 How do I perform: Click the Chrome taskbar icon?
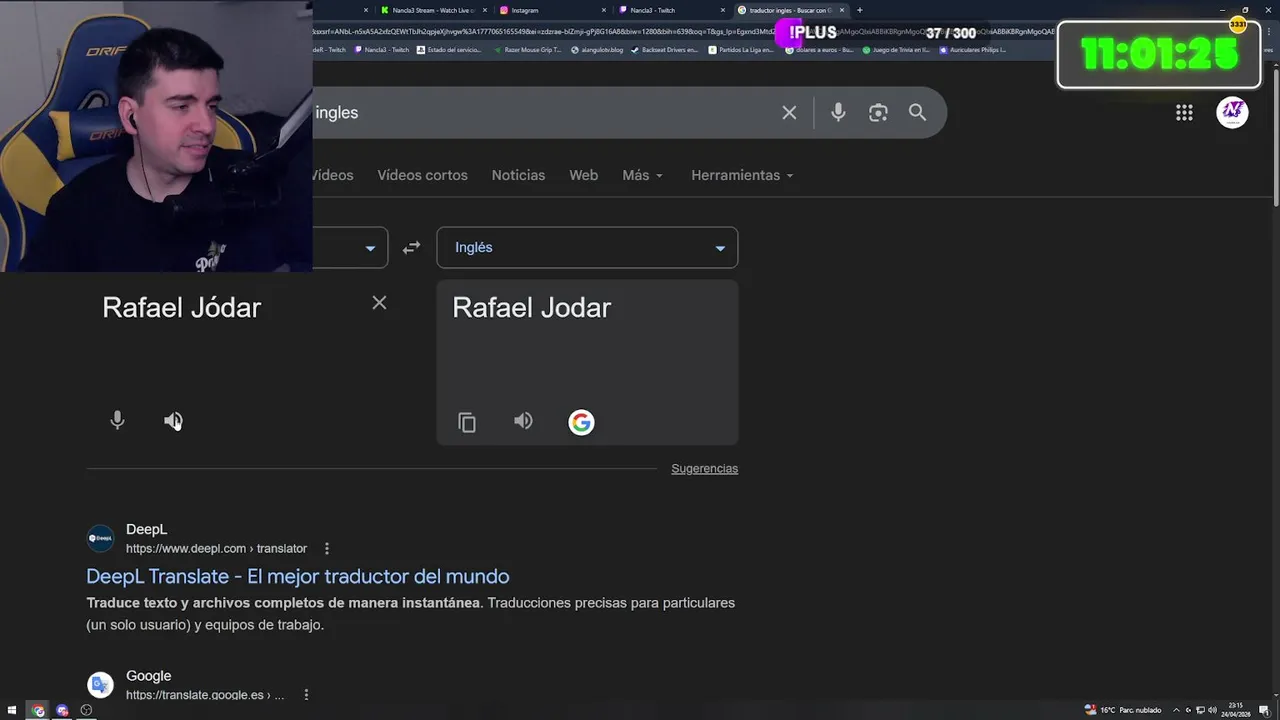[38, 710]
